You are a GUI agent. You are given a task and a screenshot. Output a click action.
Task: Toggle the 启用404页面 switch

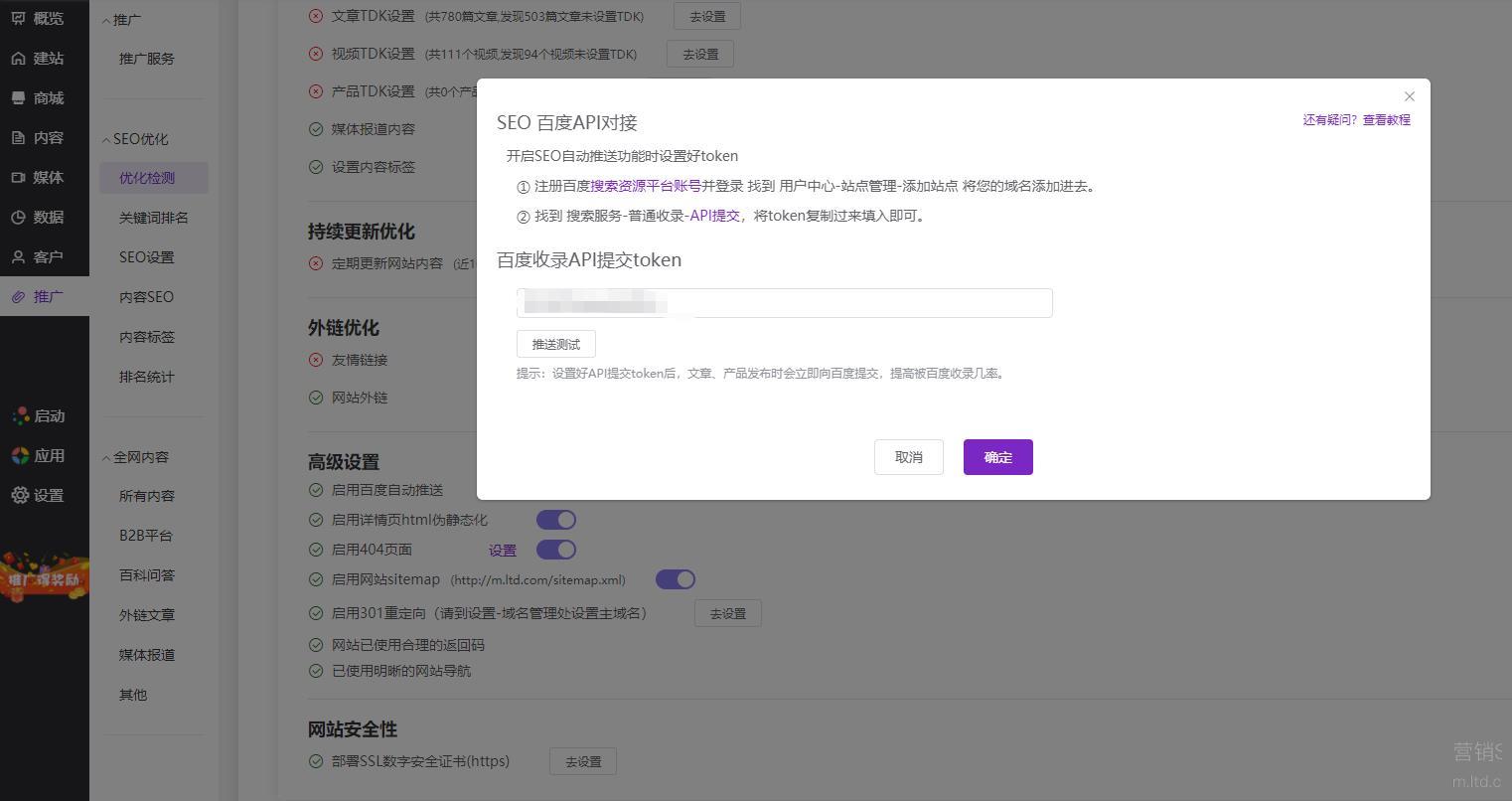pos(556,550)
